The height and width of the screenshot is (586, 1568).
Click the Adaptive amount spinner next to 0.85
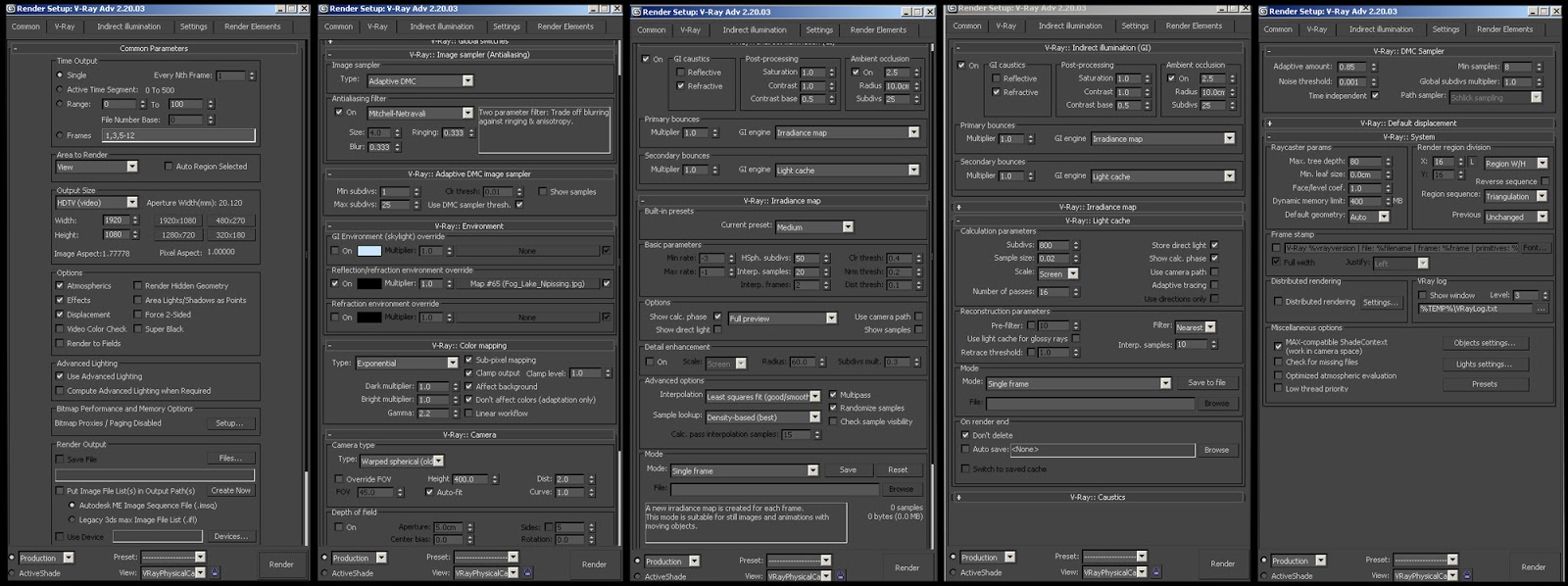click(x=1374, y=67)
